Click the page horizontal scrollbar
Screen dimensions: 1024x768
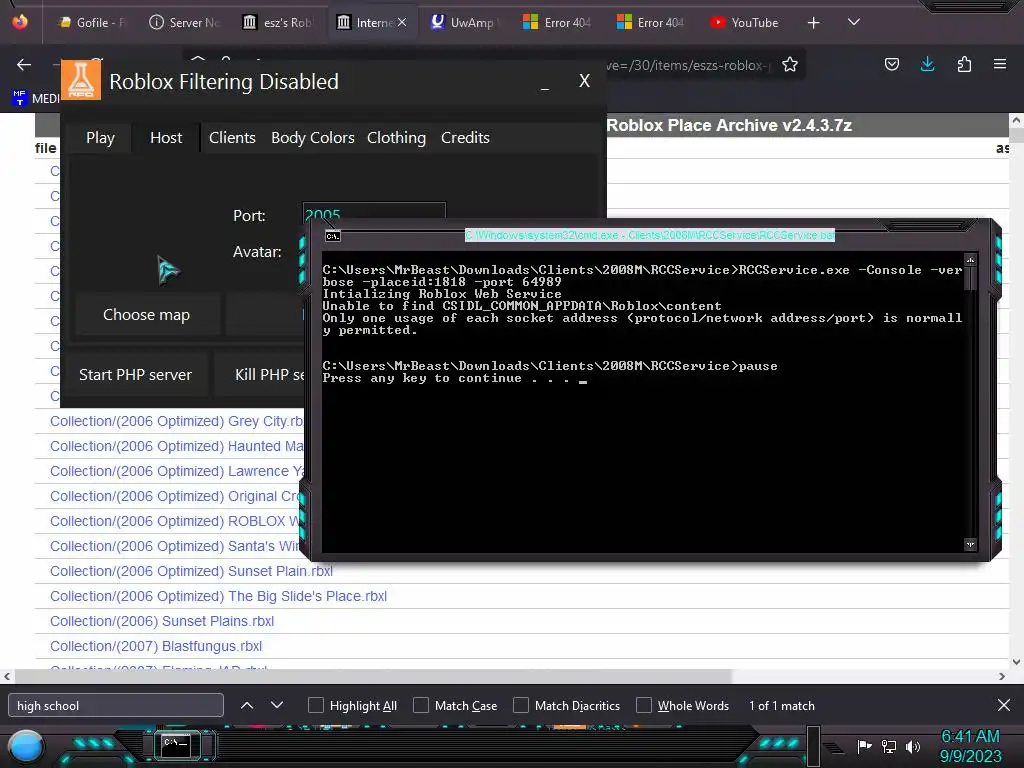coord(373,676)
